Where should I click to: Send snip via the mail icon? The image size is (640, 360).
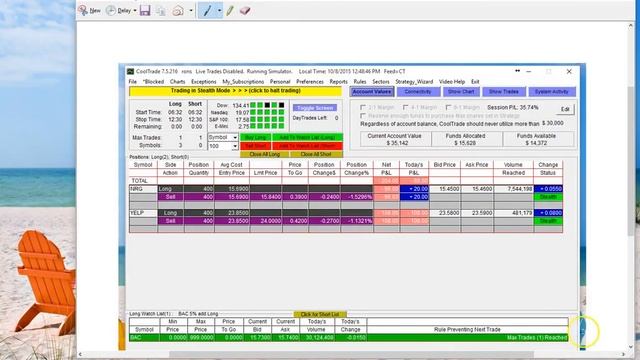pos(178,11)
